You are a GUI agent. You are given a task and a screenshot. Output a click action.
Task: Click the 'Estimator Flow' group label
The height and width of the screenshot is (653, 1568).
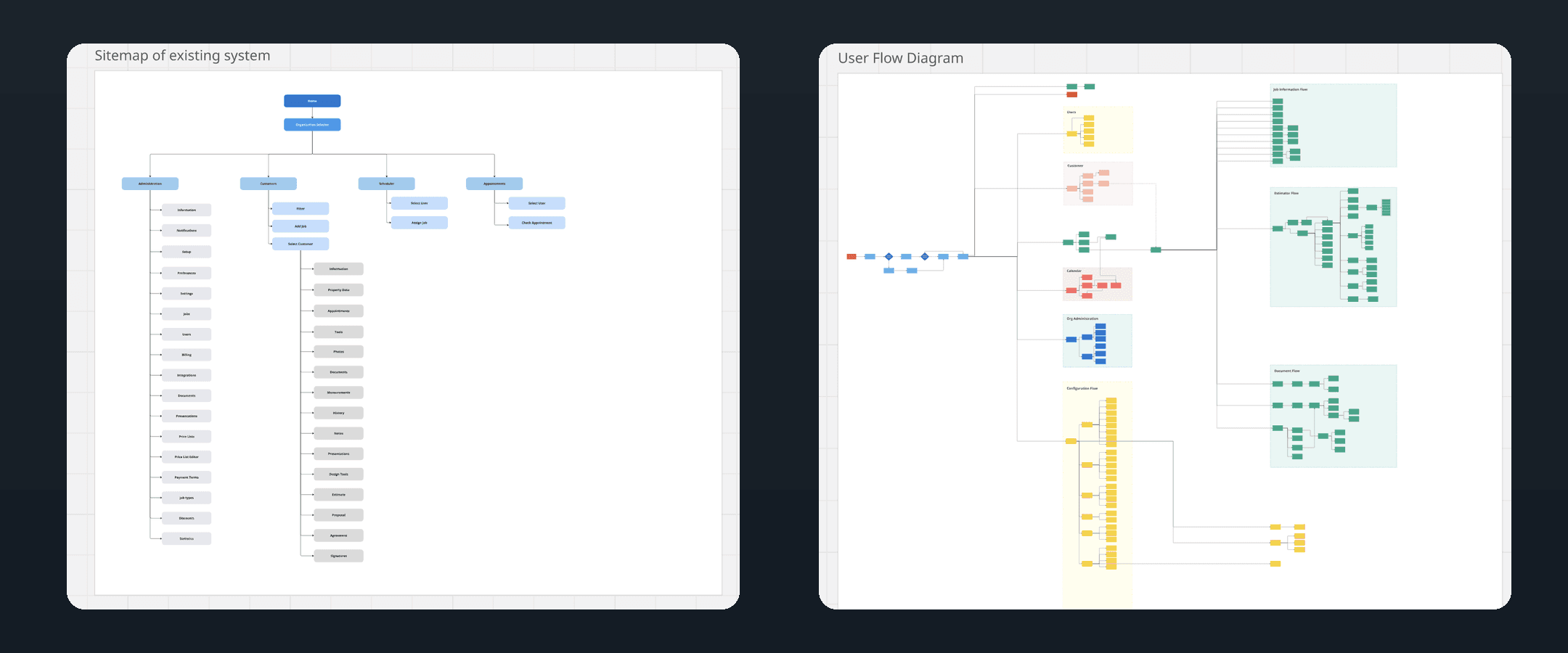pos(1286,193)
